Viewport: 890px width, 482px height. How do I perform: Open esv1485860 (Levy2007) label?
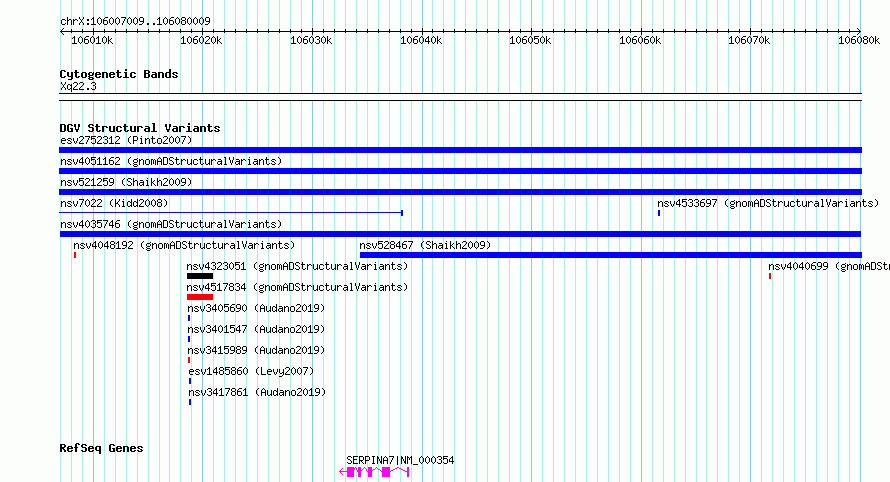tap(251, 371)
